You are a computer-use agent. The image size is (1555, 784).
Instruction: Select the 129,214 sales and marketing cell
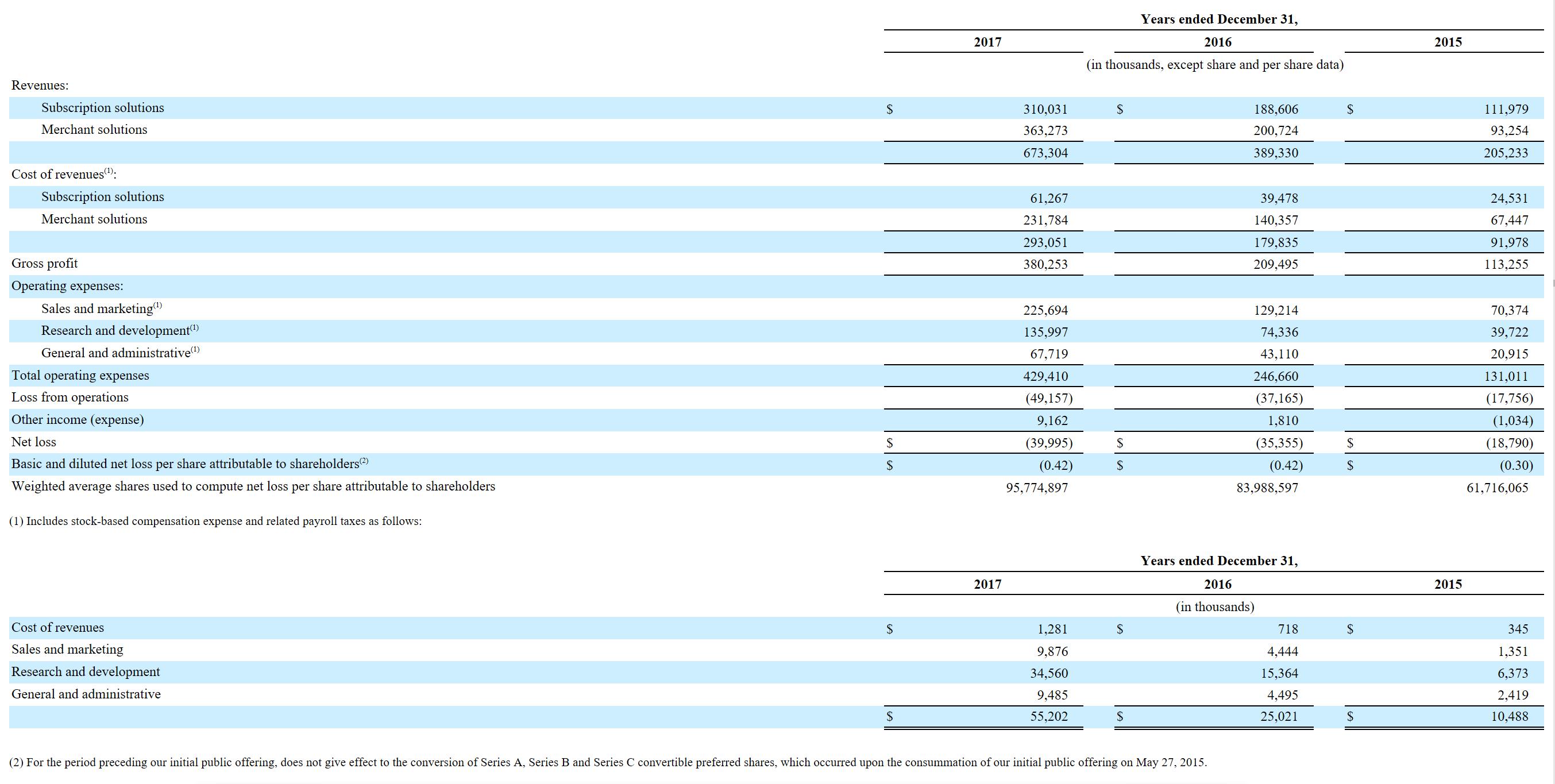(1275, 310)
